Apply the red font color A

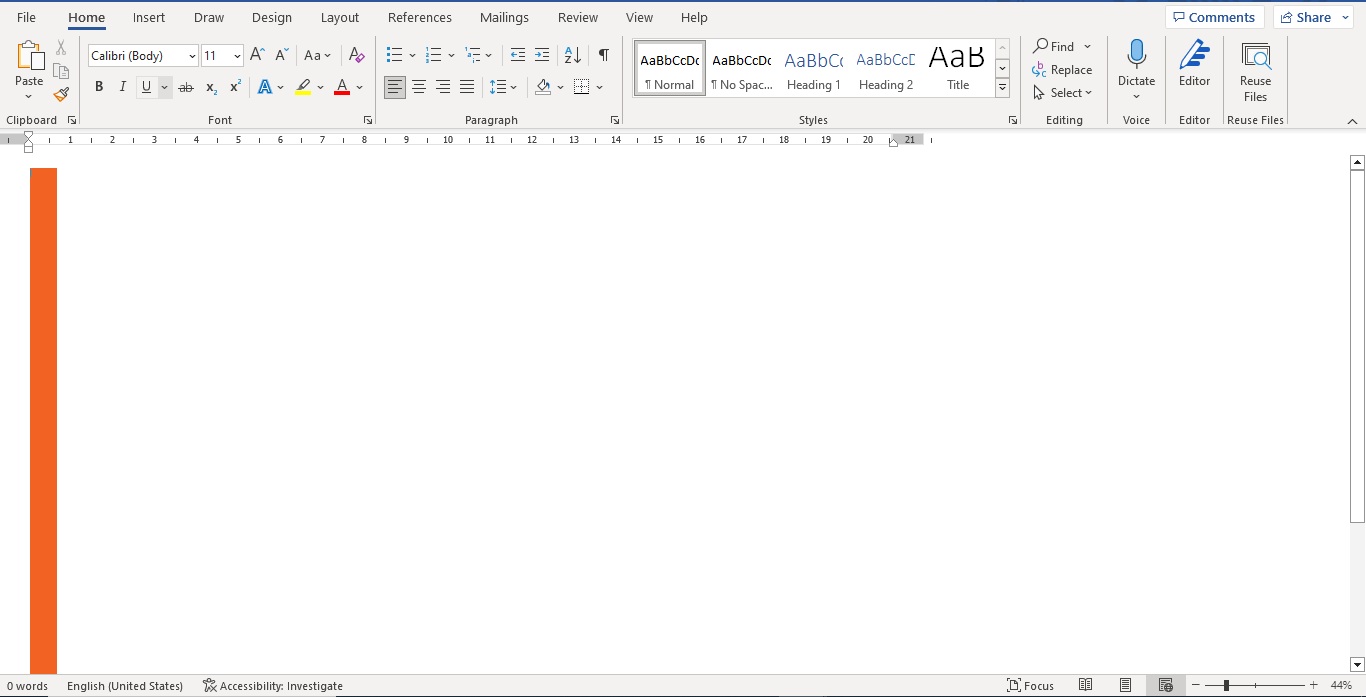[342, 87]
